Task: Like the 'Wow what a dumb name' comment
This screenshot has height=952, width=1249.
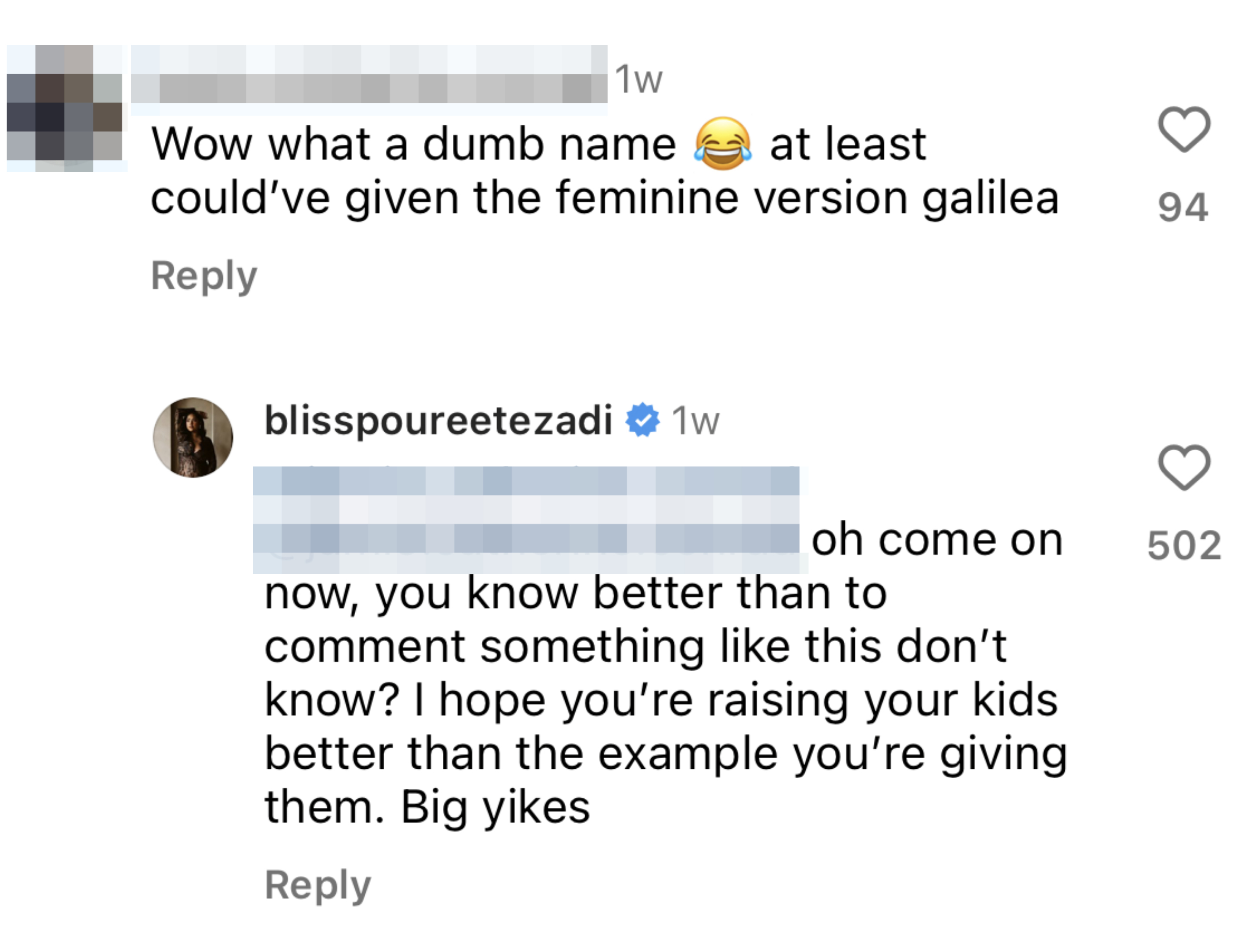Action: pos(1184,129)
